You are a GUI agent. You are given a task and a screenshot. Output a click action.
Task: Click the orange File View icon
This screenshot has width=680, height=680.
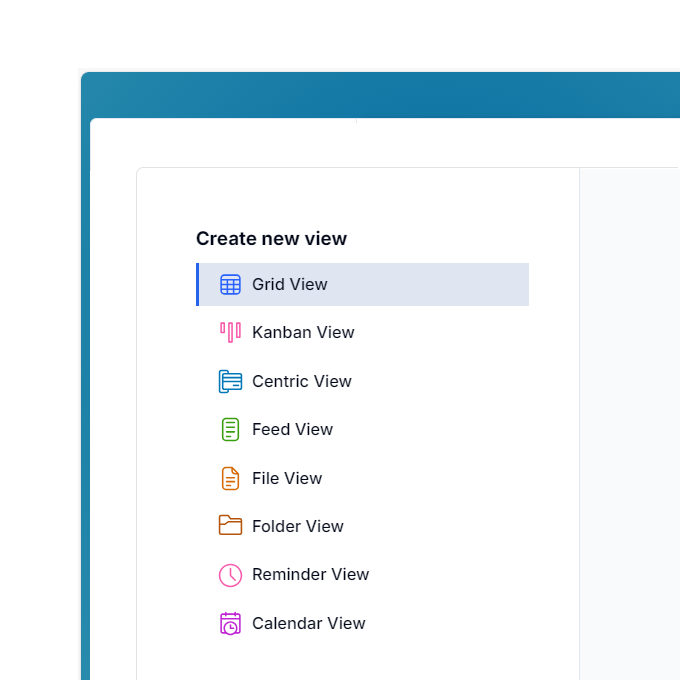coord(230,478)
